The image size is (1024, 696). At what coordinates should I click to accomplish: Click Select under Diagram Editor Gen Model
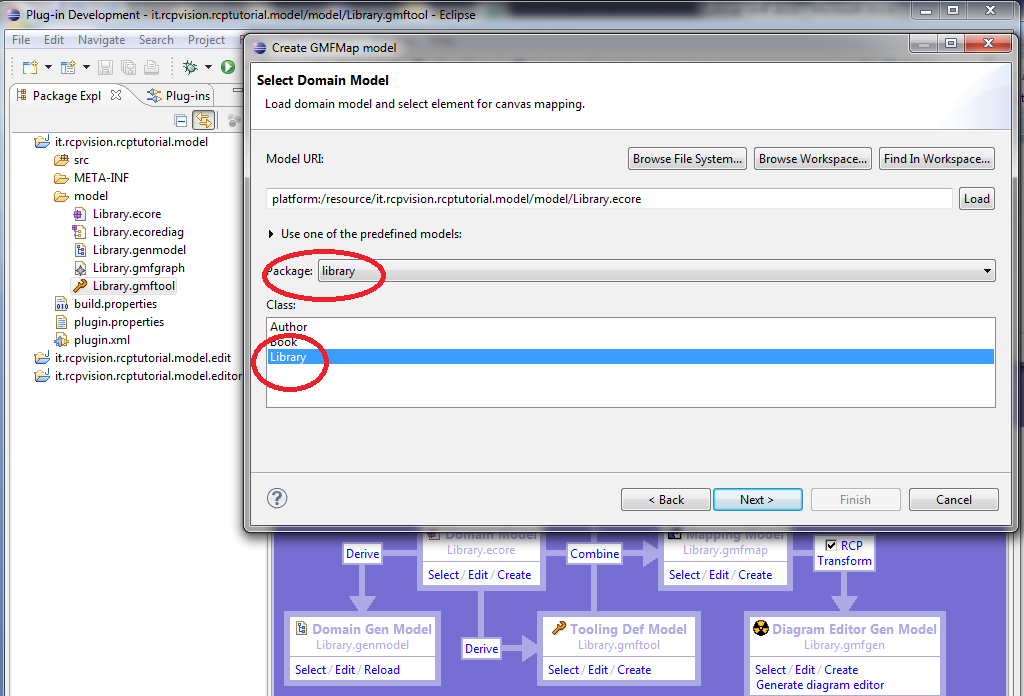point(771,670)
